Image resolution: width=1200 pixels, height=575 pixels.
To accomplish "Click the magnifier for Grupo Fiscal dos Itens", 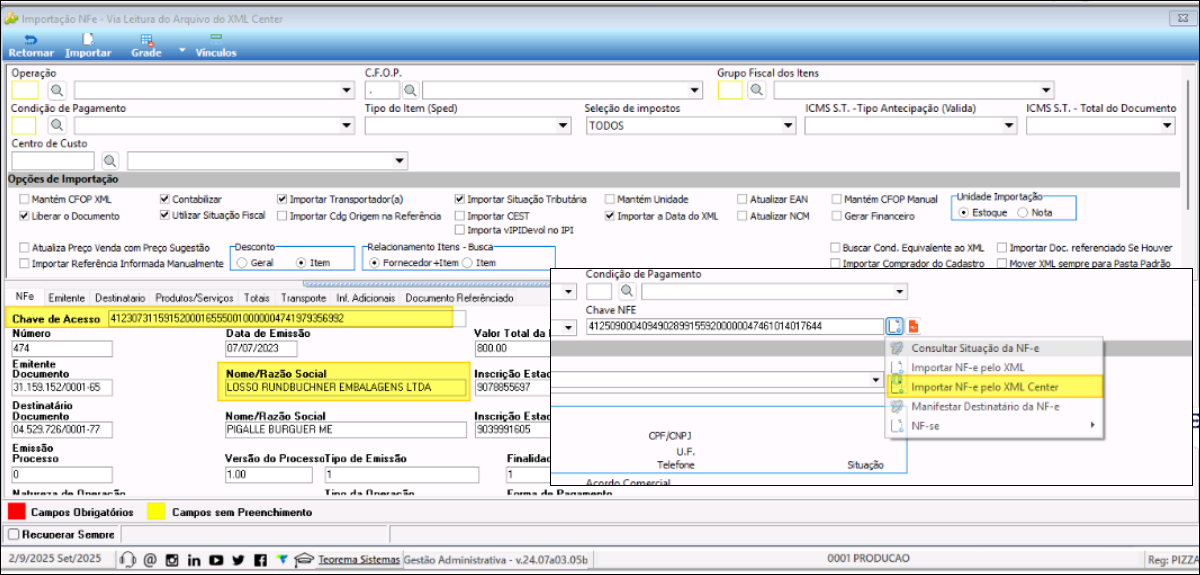I will pyautogui.click(x=756, y=90).
